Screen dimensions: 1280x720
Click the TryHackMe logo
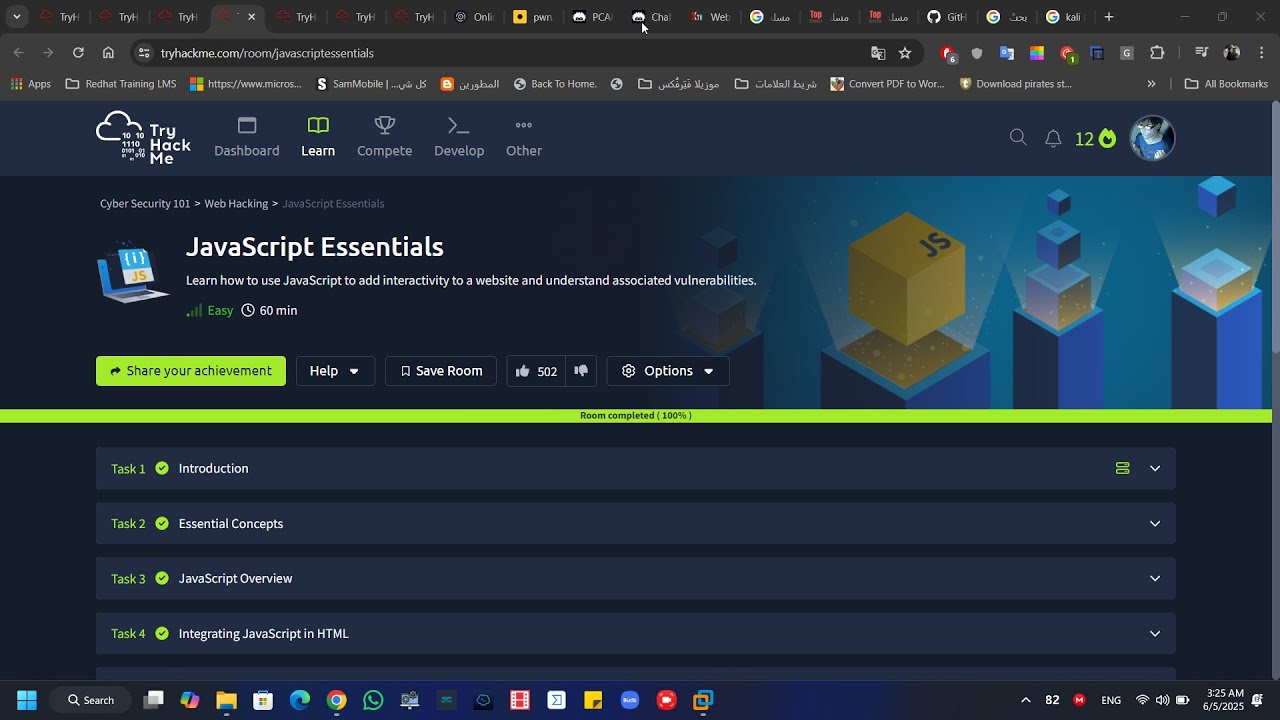tap(143, 138)
